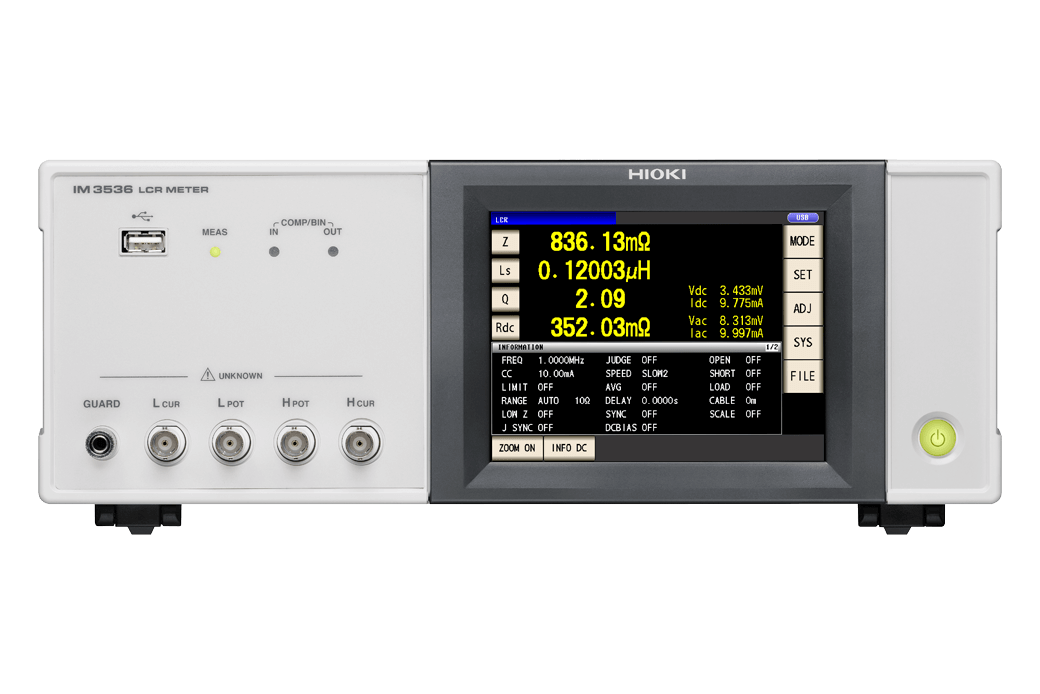This screenshot has height=694, width=1040.
Task: Click the INFORMATION page 1/2 indicator
Action: click(771, 347)
